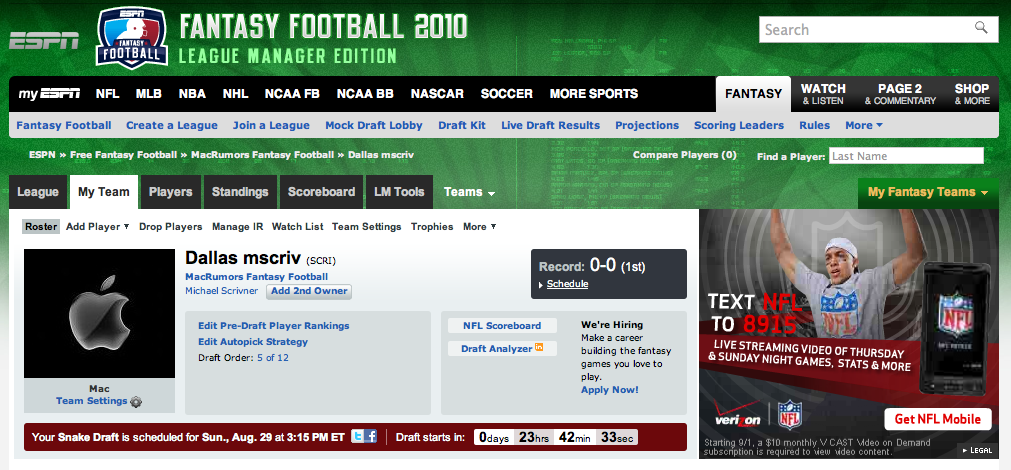Open Manage IR option
The width and height of the screenshot is (1011, 470).
[237, 227]
